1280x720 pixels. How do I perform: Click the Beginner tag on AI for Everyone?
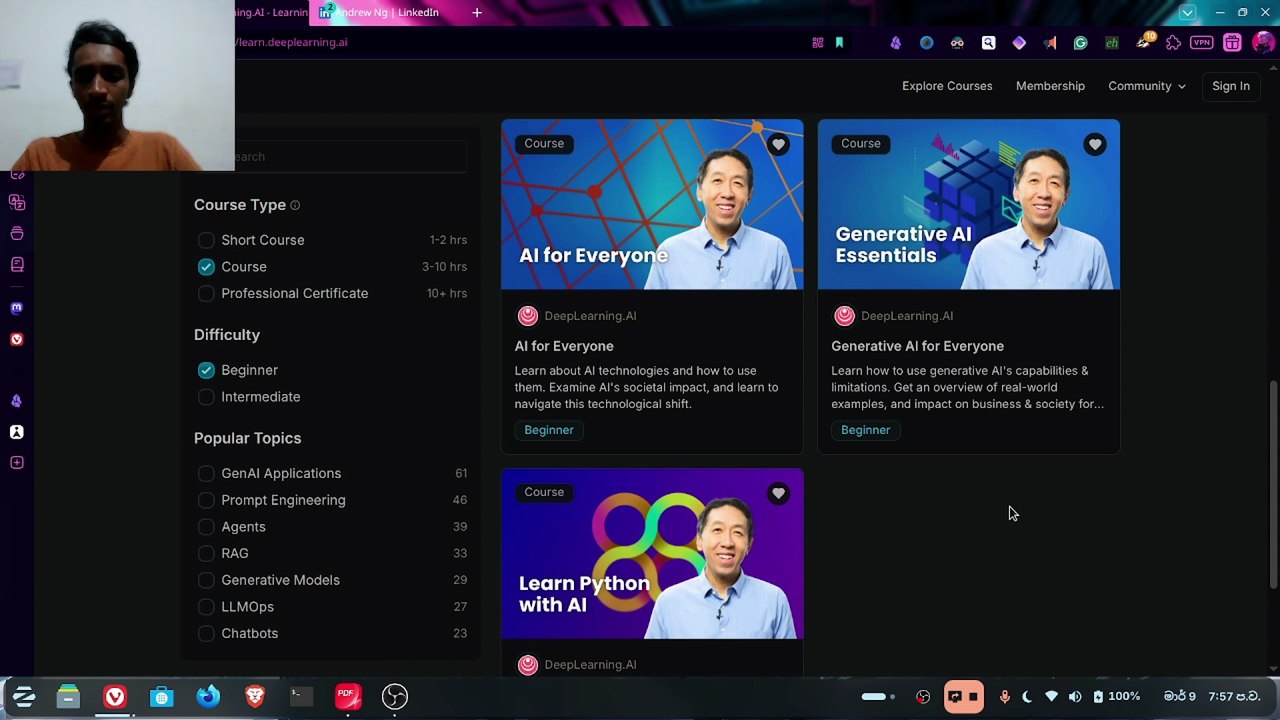click(549, 430)
